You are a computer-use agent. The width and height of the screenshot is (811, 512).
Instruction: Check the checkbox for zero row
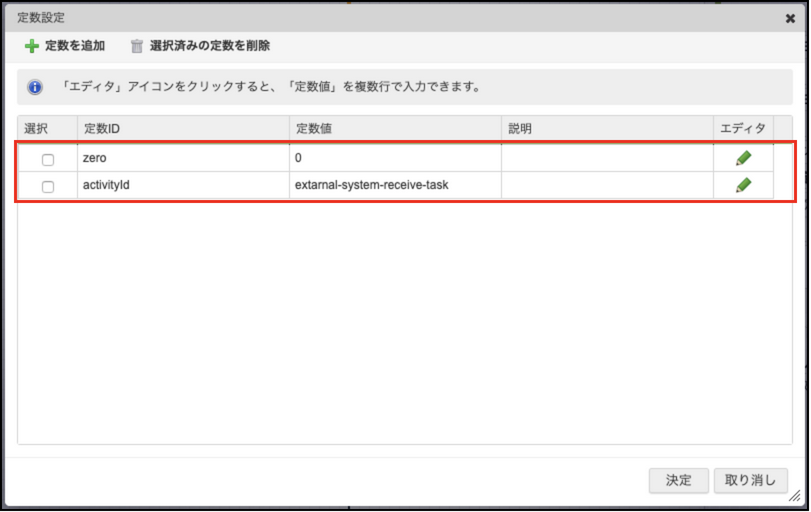[48, 159]
